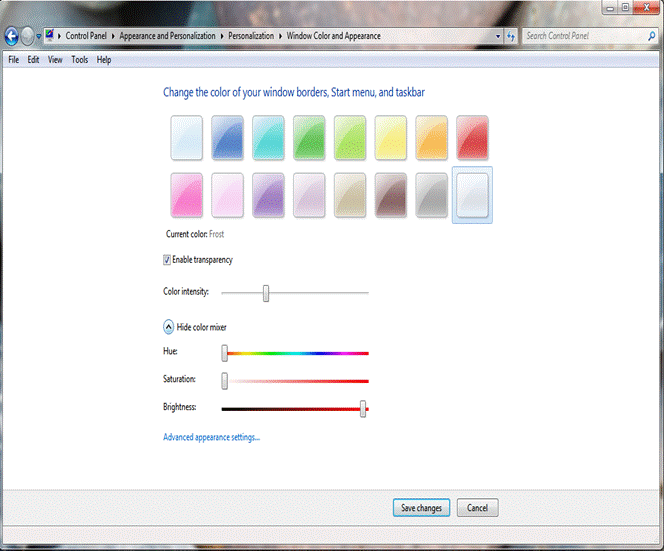Open the Tools menu
Viewport: 664px width, 551px height.
tap(79, 60)
